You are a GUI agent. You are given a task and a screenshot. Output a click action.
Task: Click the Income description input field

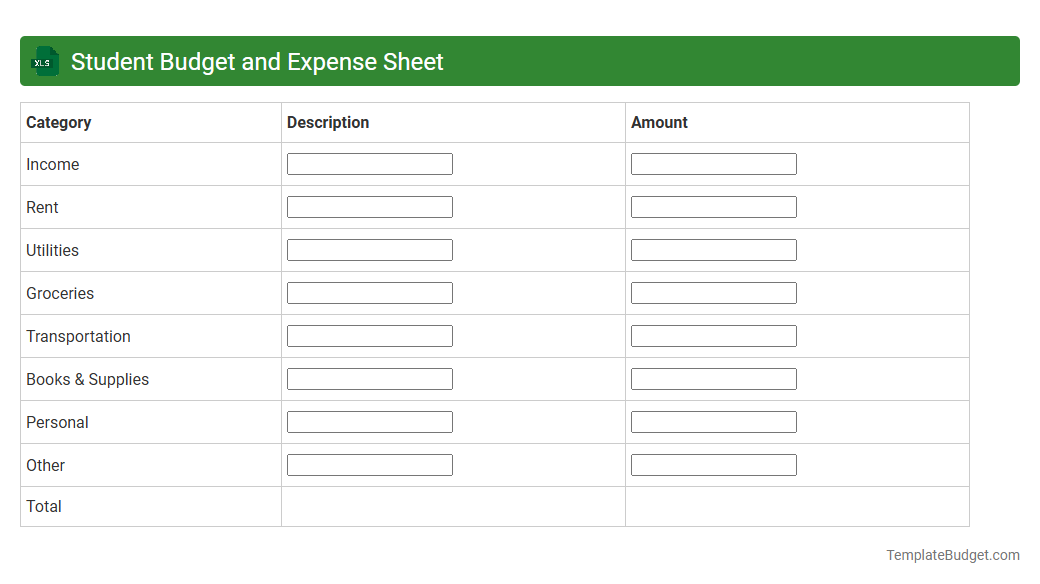(369, 163)
